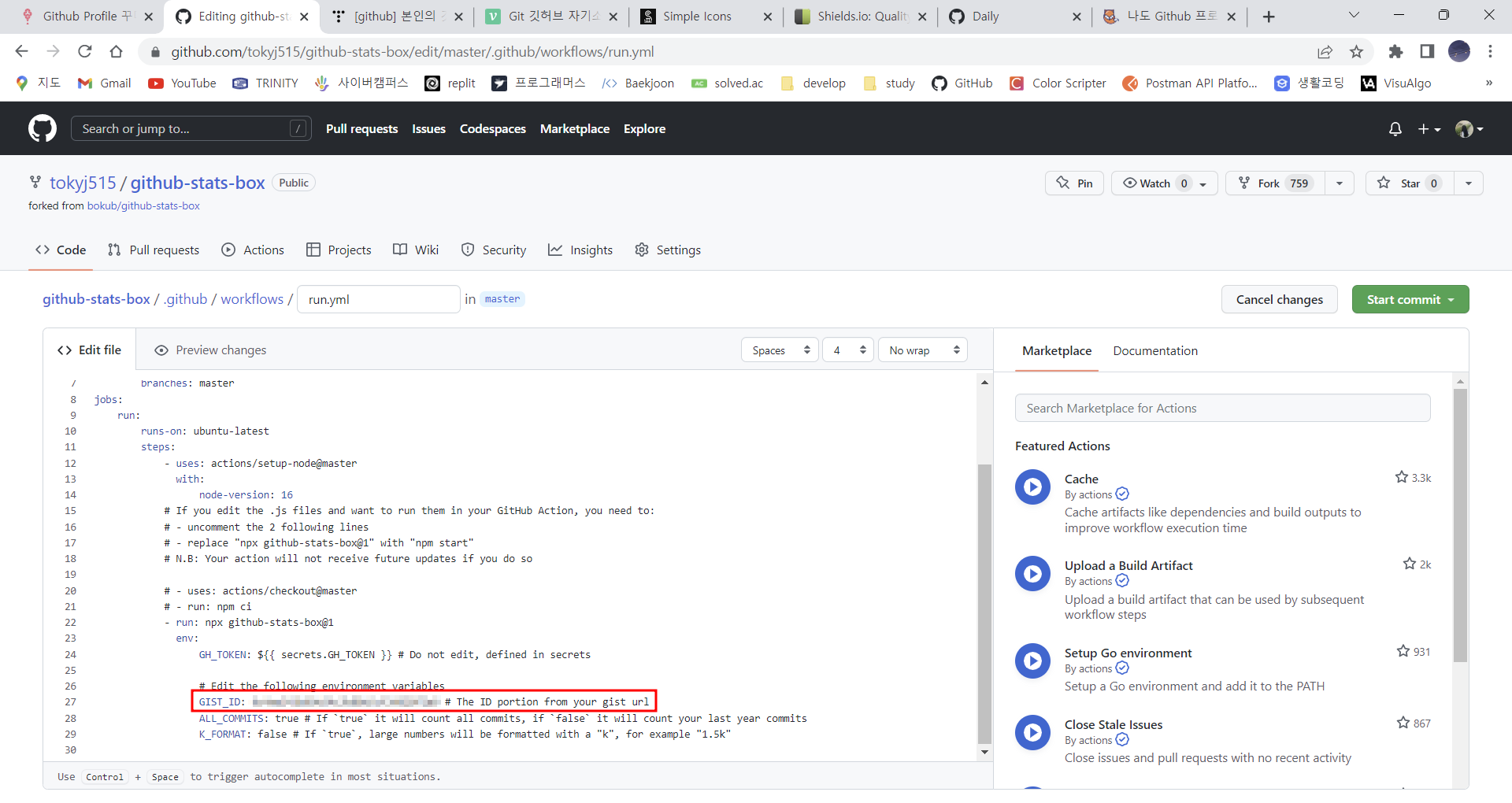
Task: Open Codespaces from the top navigation
Action: point(492,128)
